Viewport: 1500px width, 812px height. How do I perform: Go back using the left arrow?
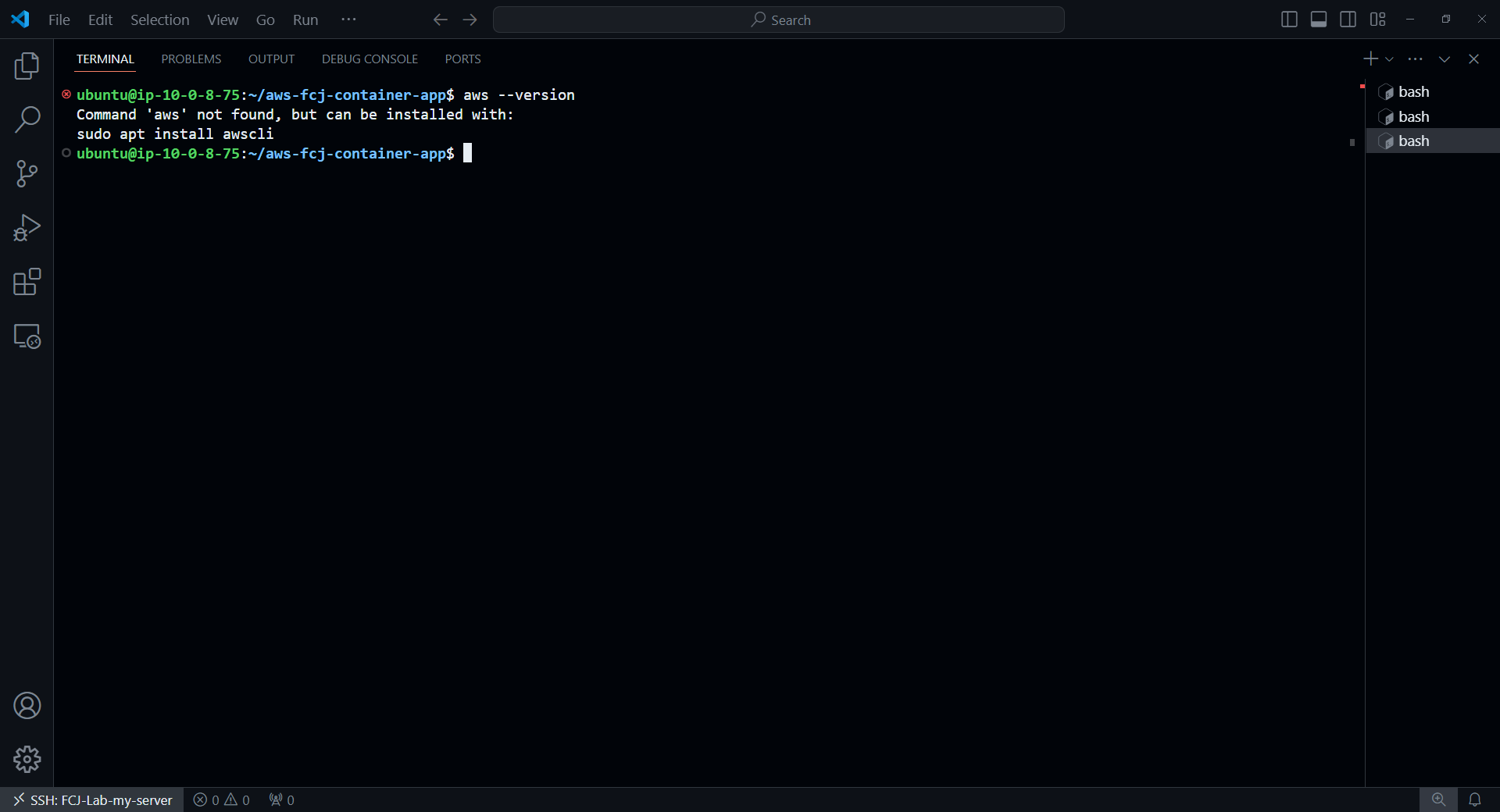(441, 20)
